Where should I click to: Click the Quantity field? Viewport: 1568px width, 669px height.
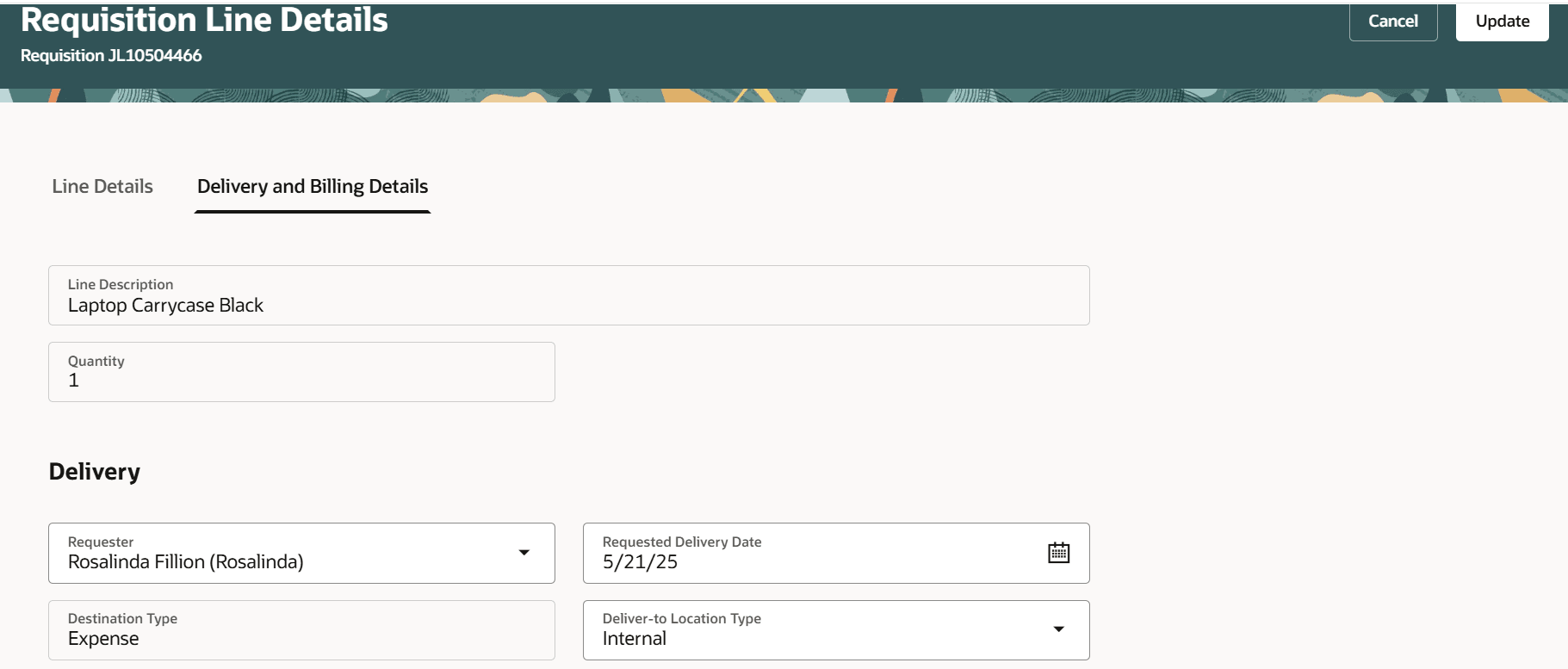301,372
